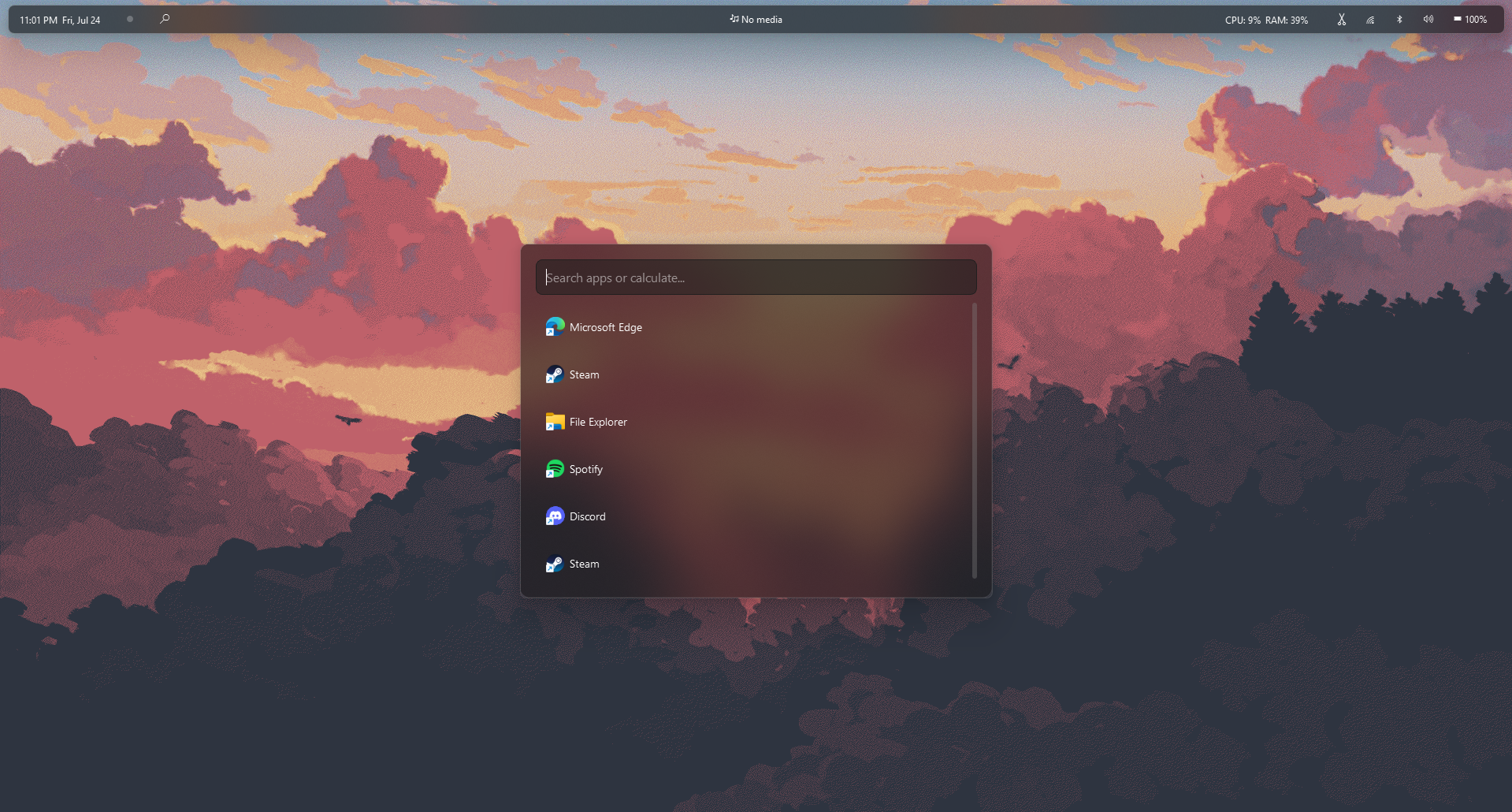Click the battery 100% indicator

pyautogui.click(x=1470, y=20)
